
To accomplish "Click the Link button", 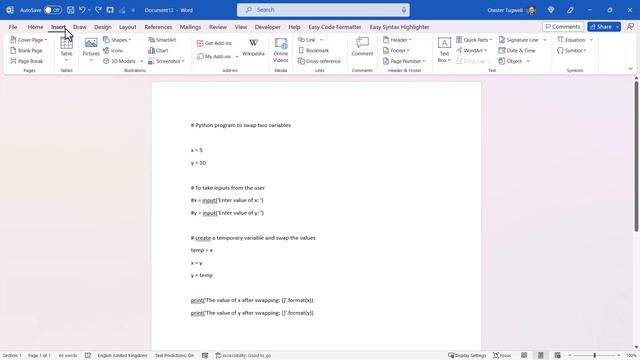I will coord(307,40).
